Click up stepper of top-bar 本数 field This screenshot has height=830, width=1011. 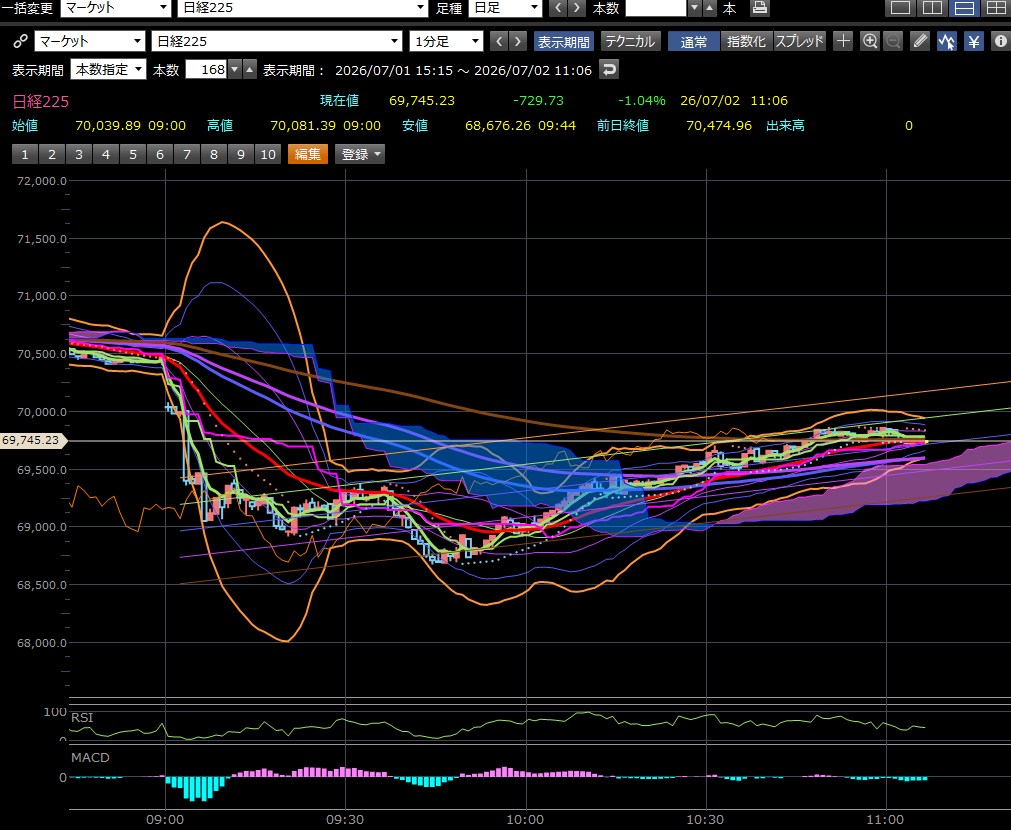(x=709, y=8)
